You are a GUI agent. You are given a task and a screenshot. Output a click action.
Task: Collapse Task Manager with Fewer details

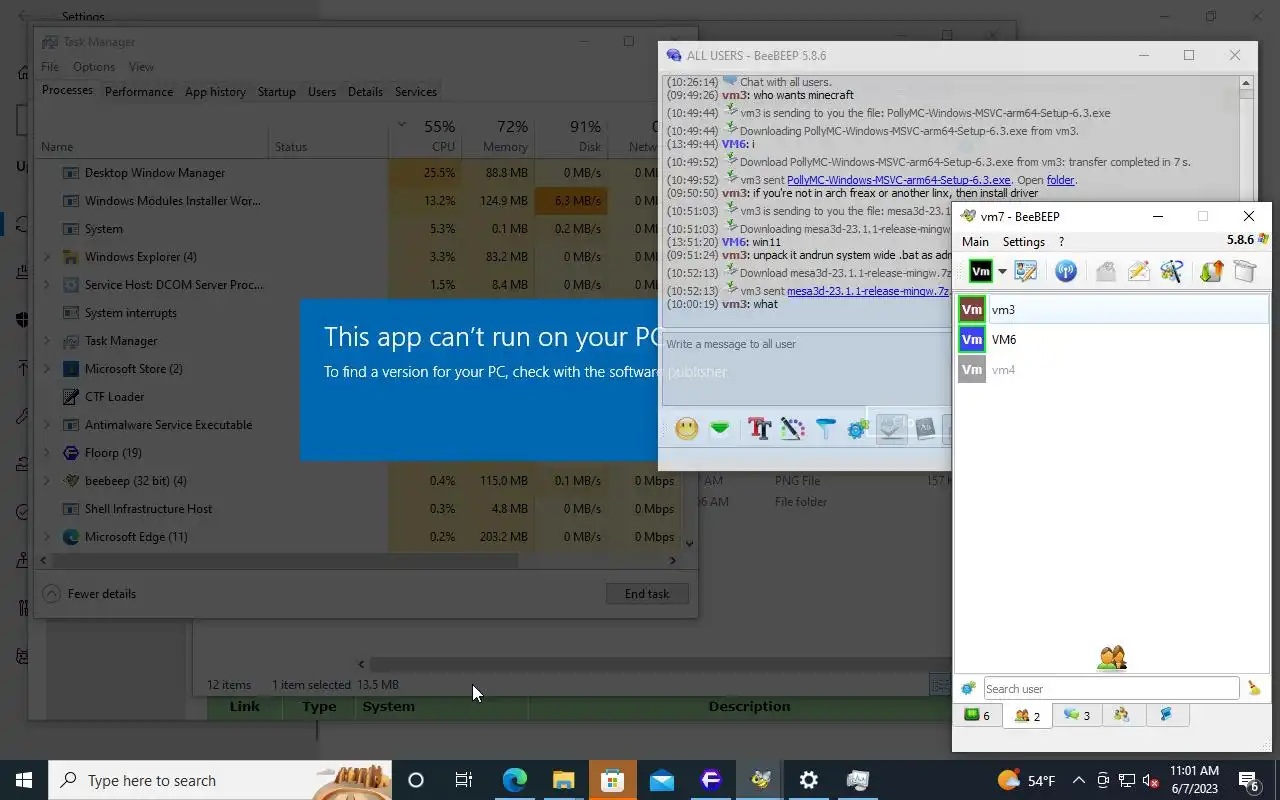(90, 594)
